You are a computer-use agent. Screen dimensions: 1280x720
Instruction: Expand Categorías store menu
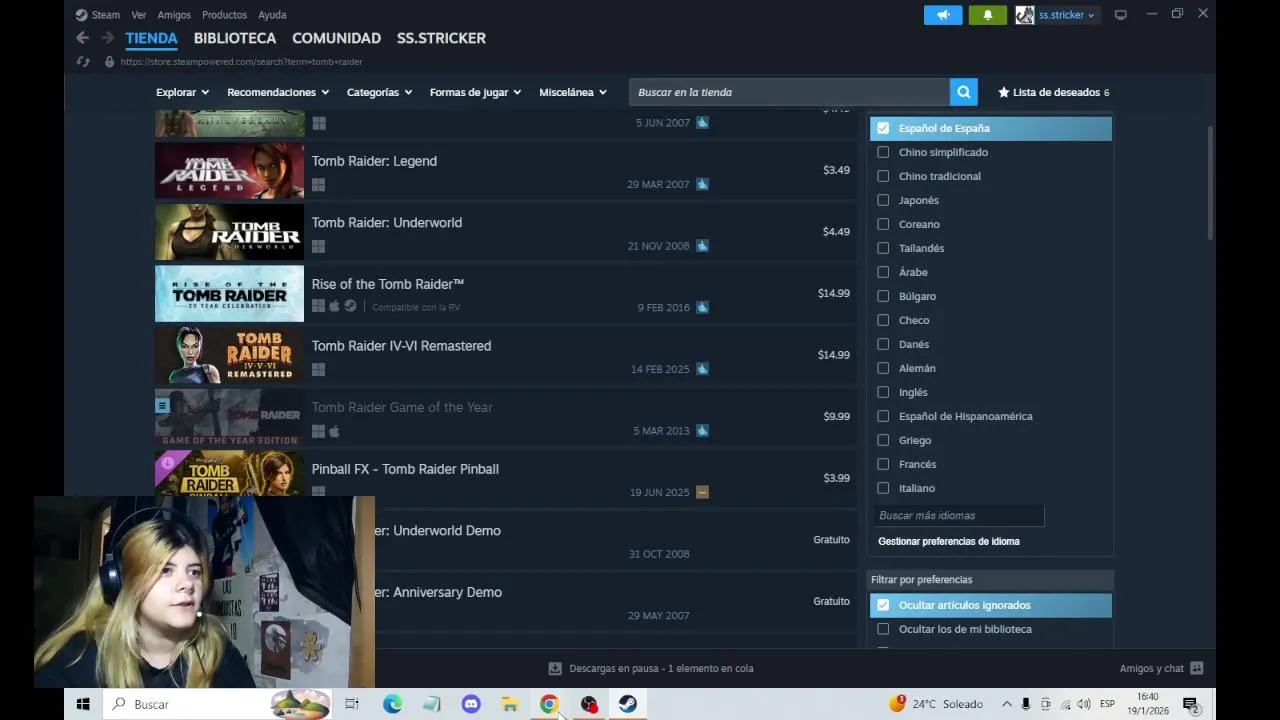click(379, 92)
